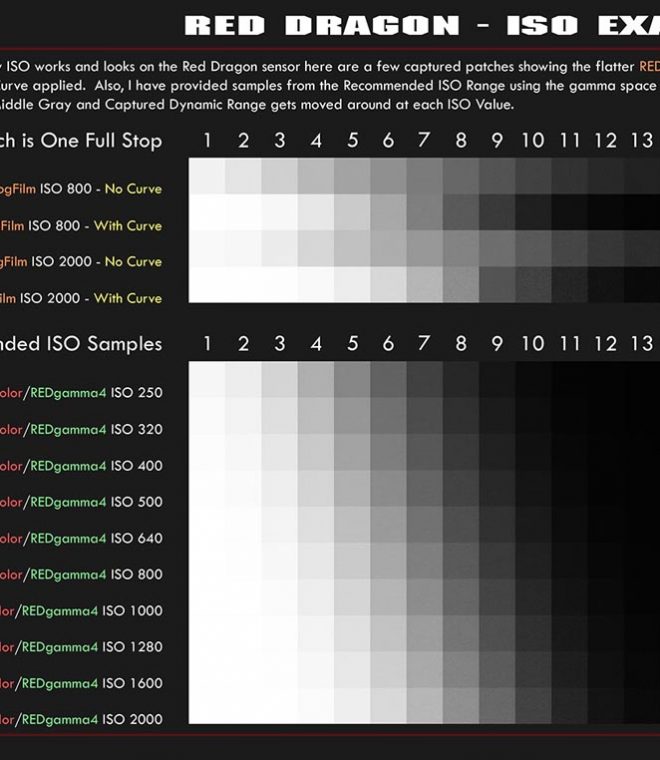Pick stop 4 patch in REDgamma4 ISO 640 row

[316, 524]
